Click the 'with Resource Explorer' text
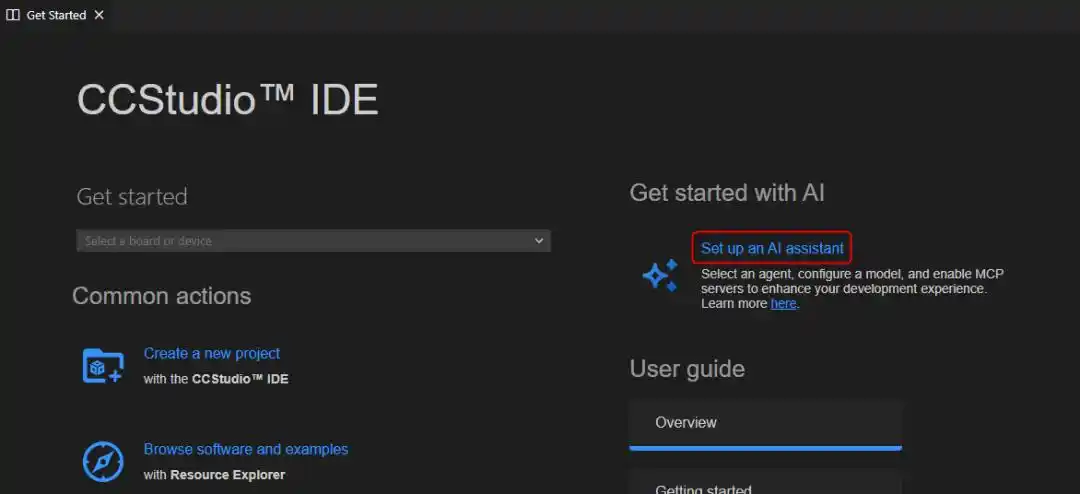 (x=214, y=475)
